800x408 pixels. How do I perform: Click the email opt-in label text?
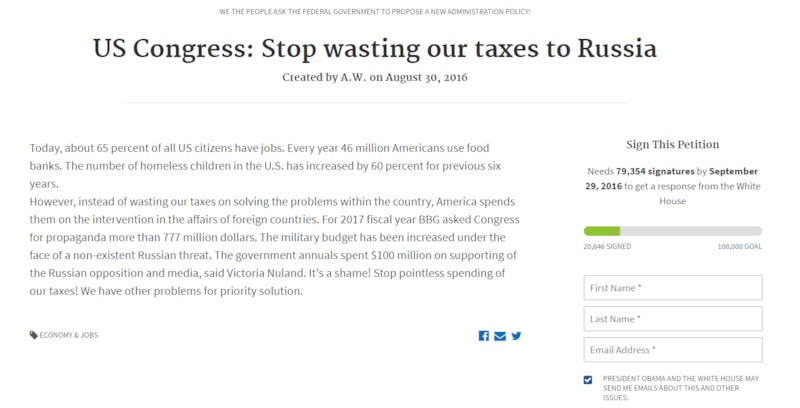coord(680,387)
